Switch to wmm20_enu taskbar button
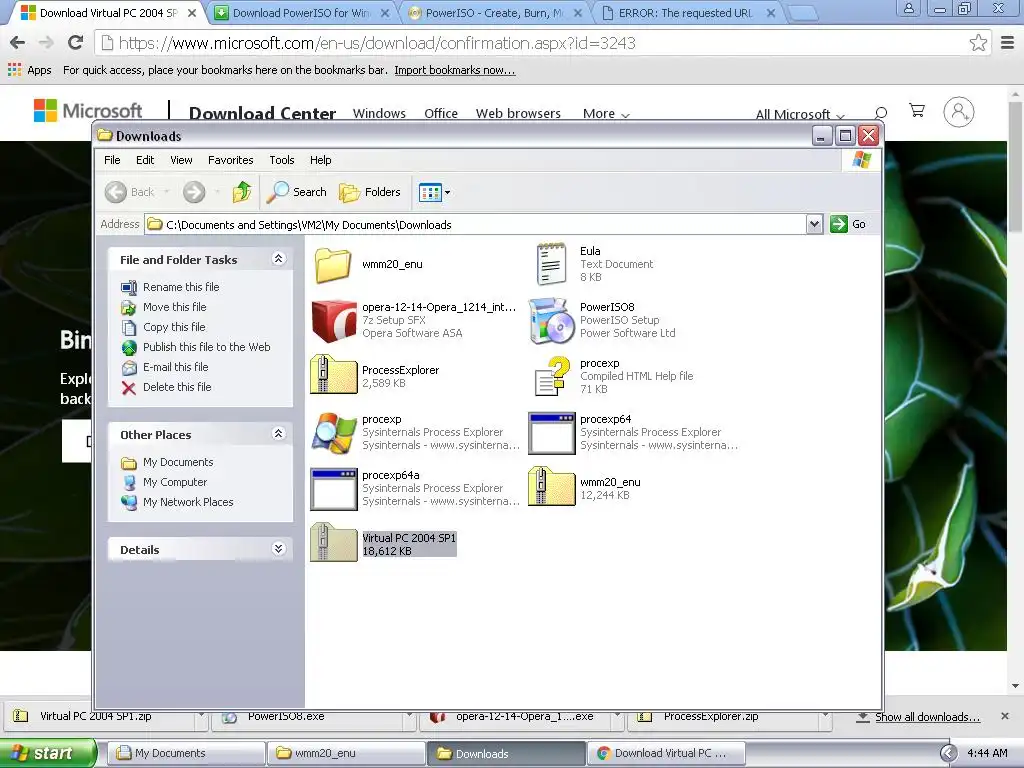Screen dimensions: 1024x768 pos(347,754)
